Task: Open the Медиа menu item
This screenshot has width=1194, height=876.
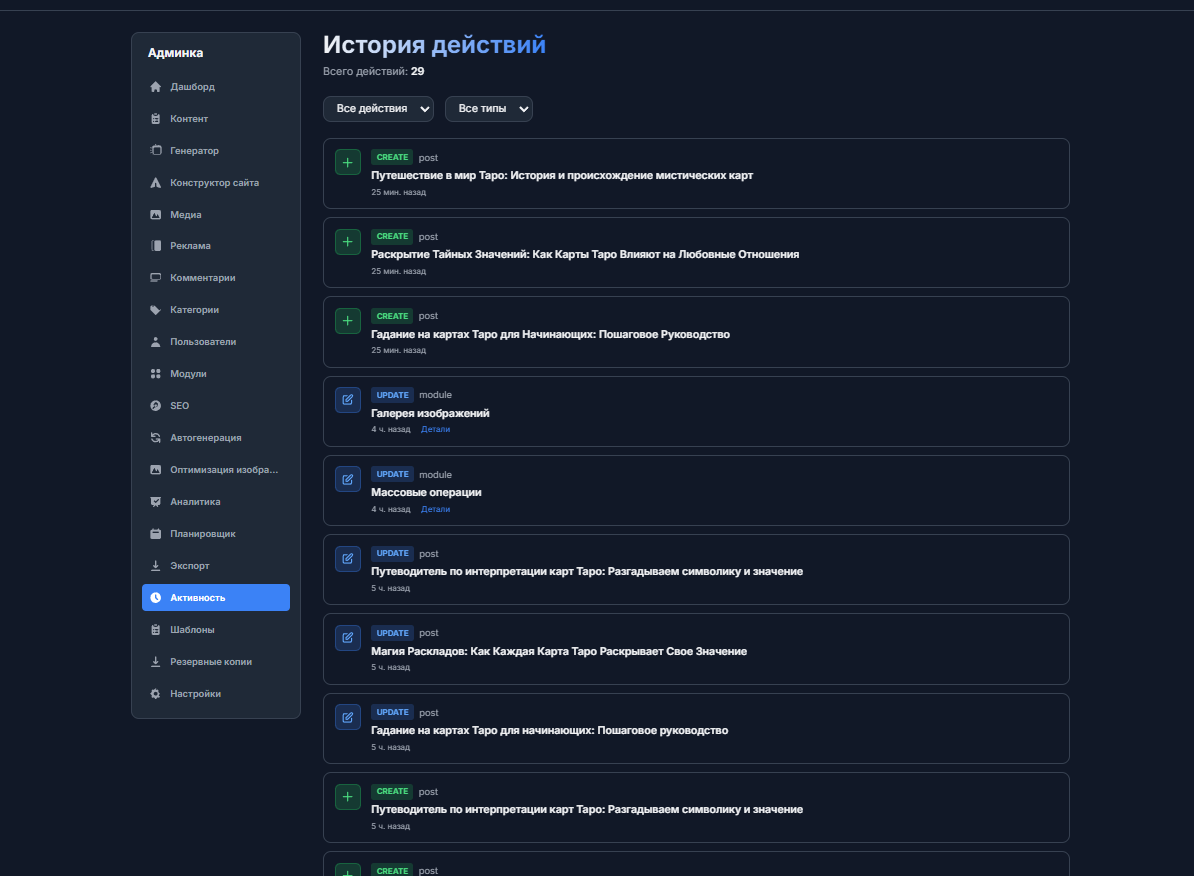Action: click(186, 215)
